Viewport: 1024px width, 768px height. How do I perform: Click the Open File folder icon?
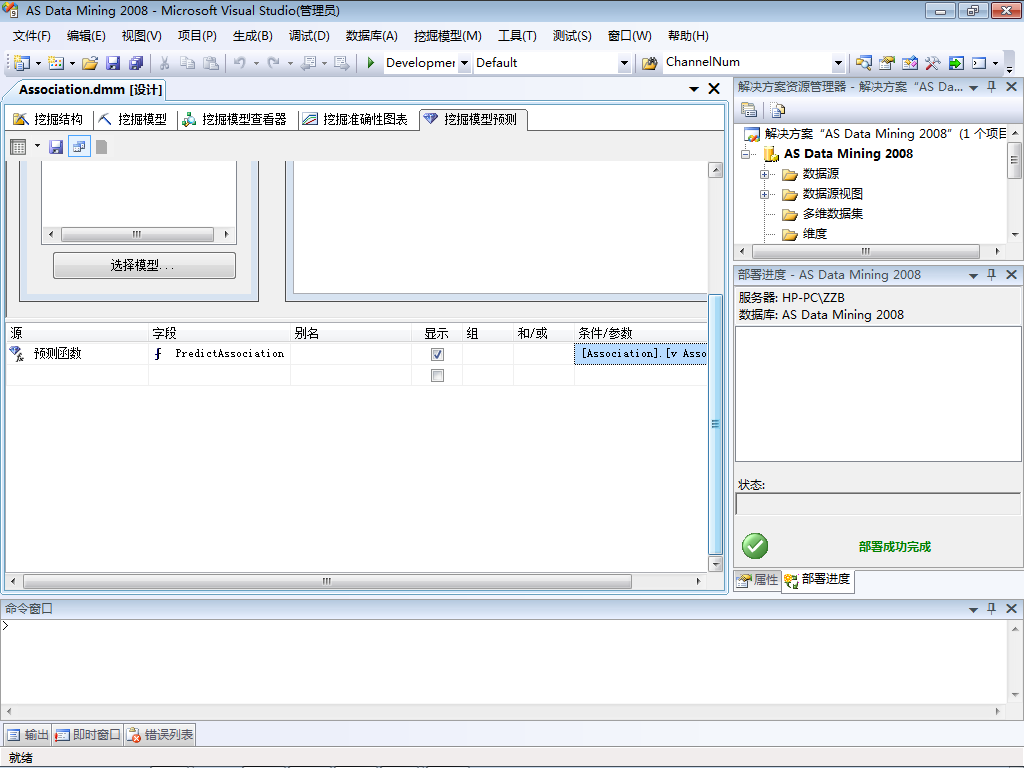pyautogui.click(x=90, y=63)
